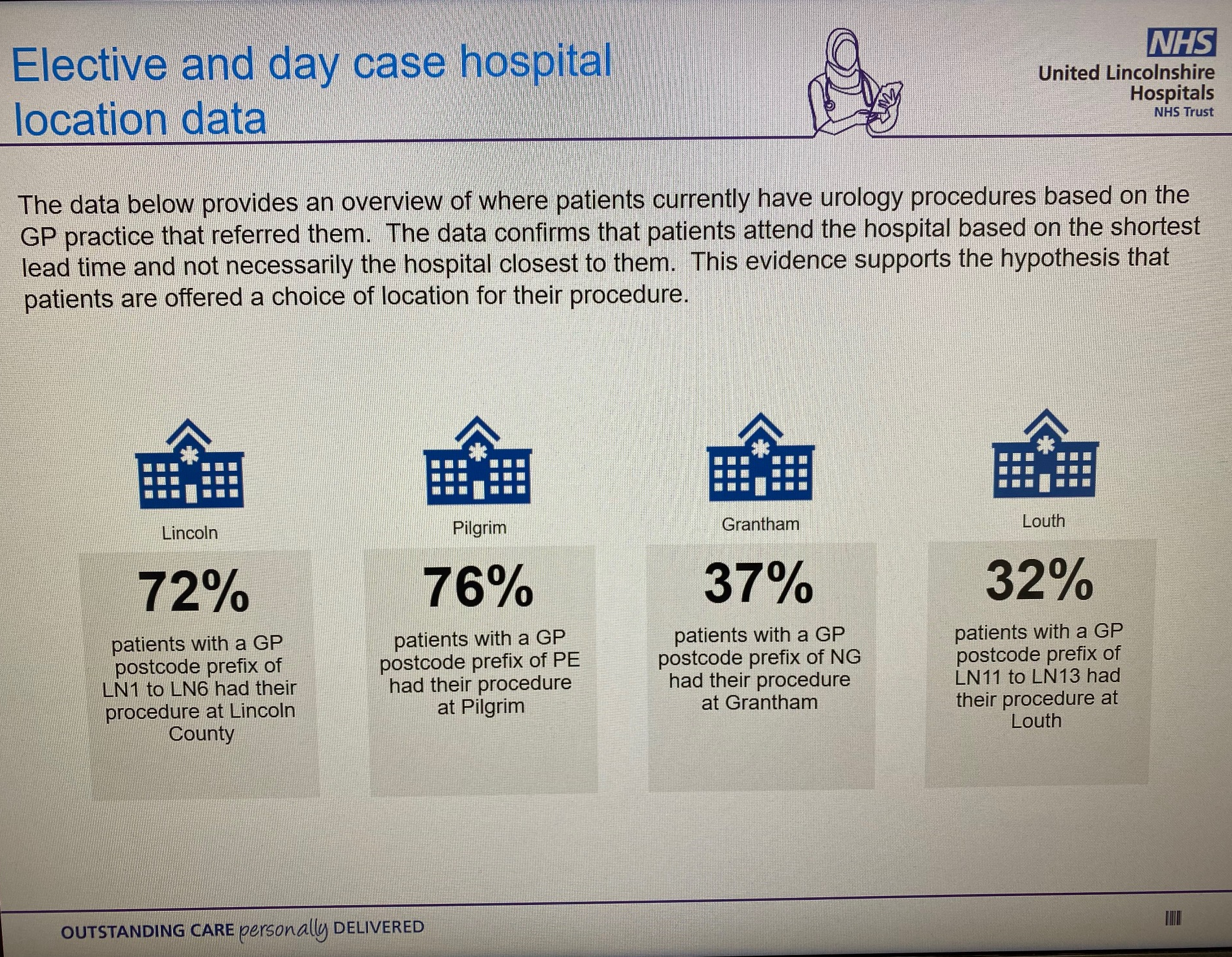1232x957 pixels.
Task: Click the slide title Elective and day case
Action: [x=312, y=90]
